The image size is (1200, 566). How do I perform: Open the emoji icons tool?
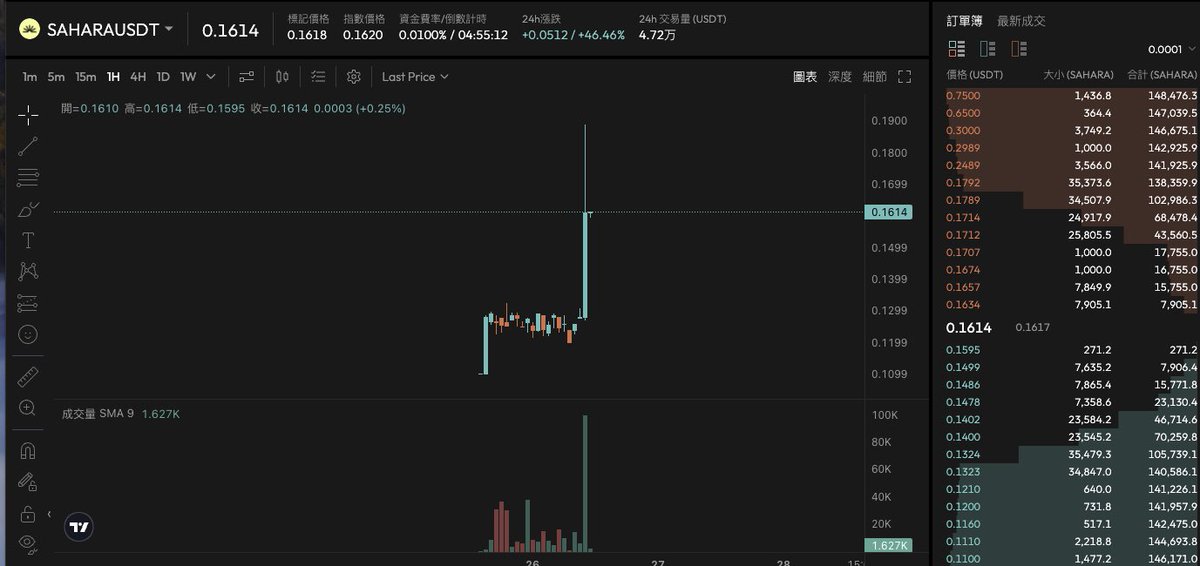[28, 334]
